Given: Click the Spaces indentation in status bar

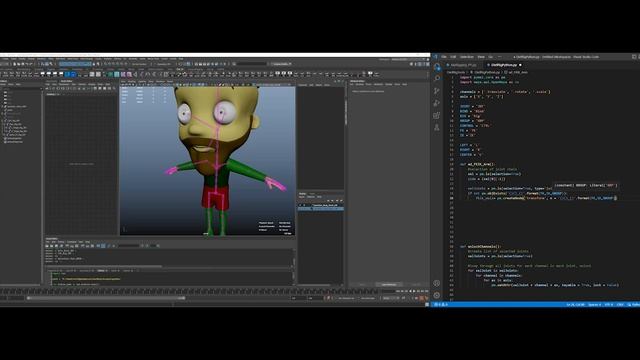Looking at the screenshot, I should click(x=594, y=304).
